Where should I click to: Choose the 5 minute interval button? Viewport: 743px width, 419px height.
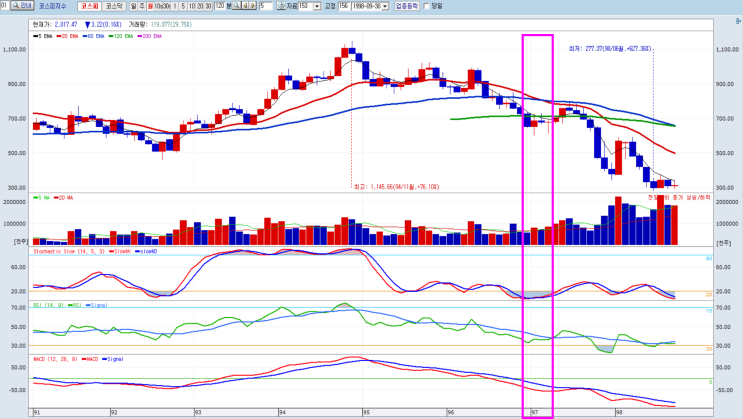[x=183, y=6]
